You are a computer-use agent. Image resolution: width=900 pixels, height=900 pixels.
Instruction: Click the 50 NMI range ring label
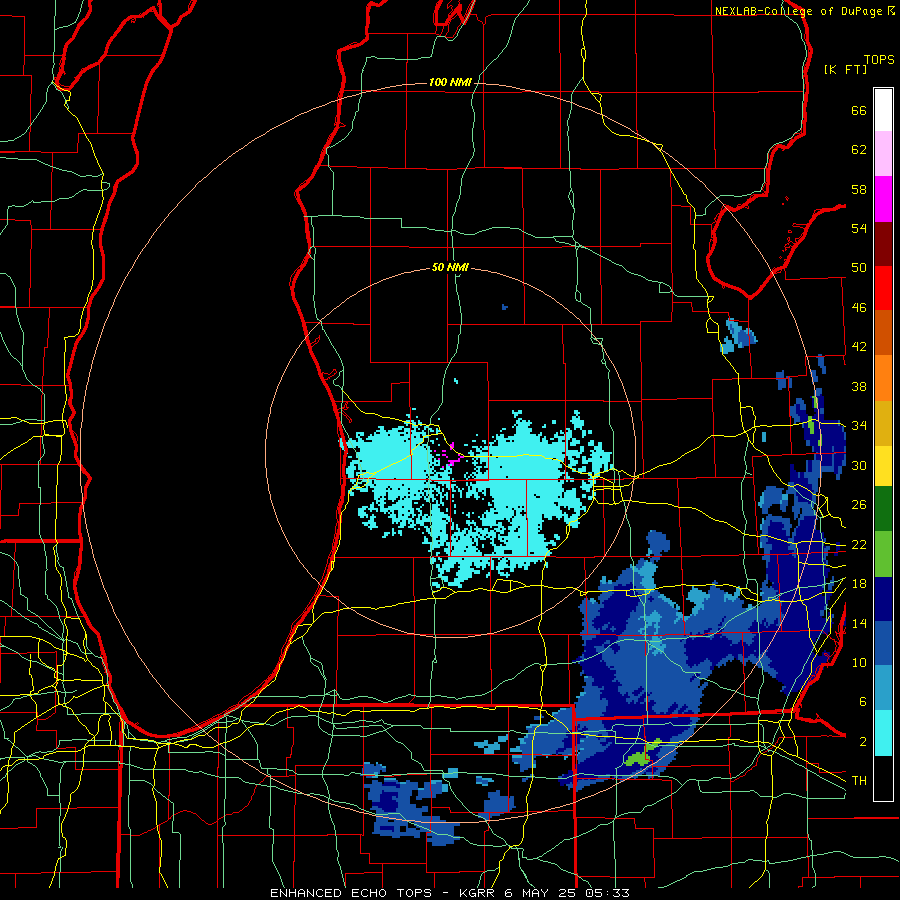450,267
